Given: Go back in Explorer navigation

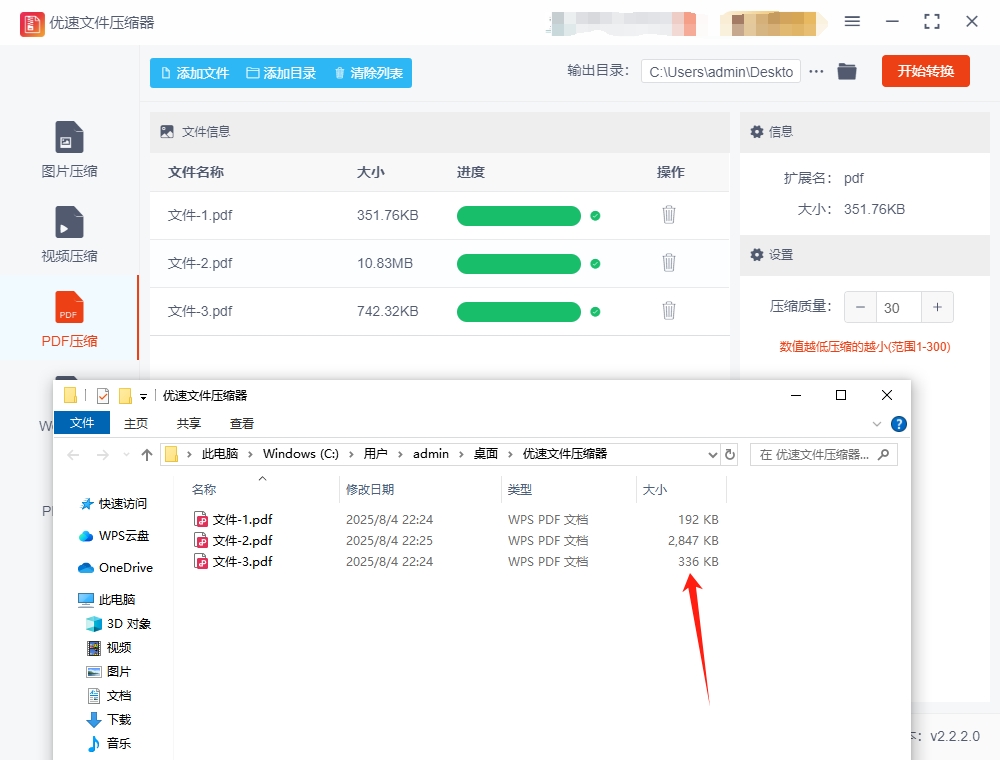Looking at the screenshot, I should click(73, 455).
